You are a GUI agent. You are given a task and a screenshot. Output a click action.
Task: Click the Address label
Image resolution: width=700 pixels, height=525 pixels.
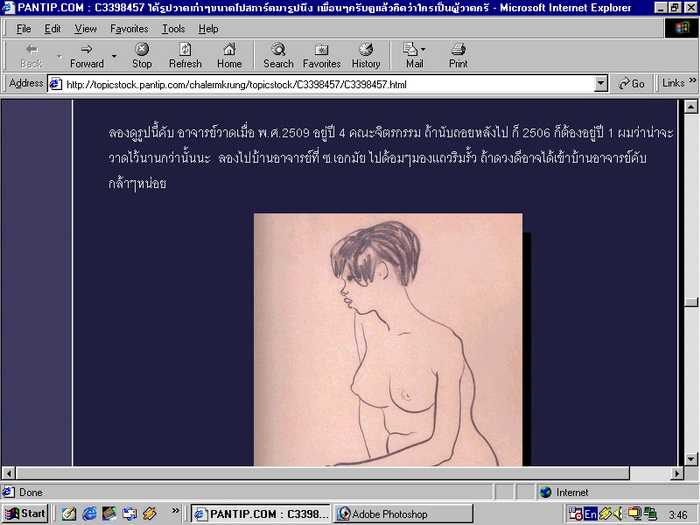coord(26,83)
